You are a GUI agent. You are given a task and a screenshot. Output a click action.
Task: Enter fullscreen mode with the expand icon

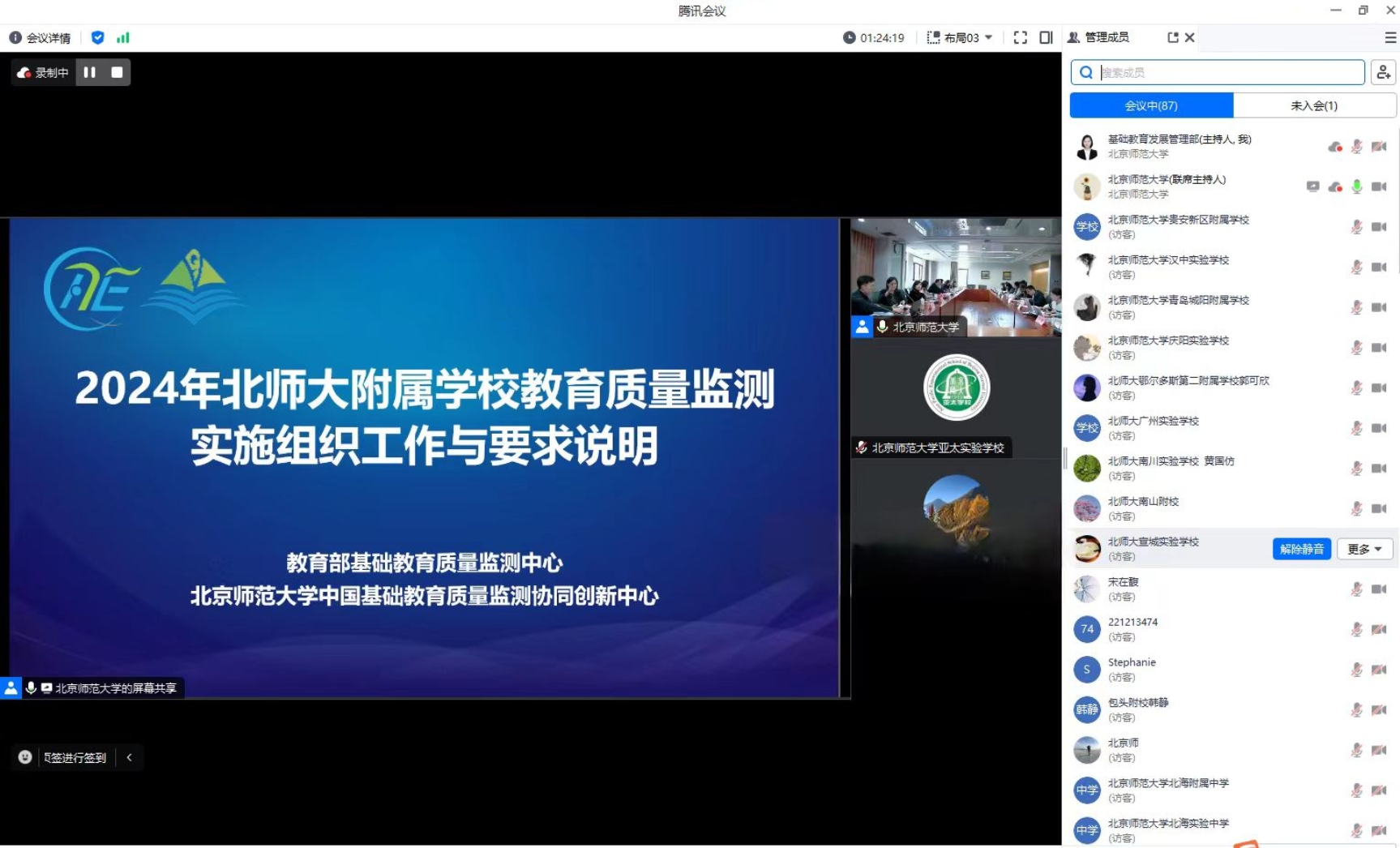pyautogui.click(x=1020, y=37)
